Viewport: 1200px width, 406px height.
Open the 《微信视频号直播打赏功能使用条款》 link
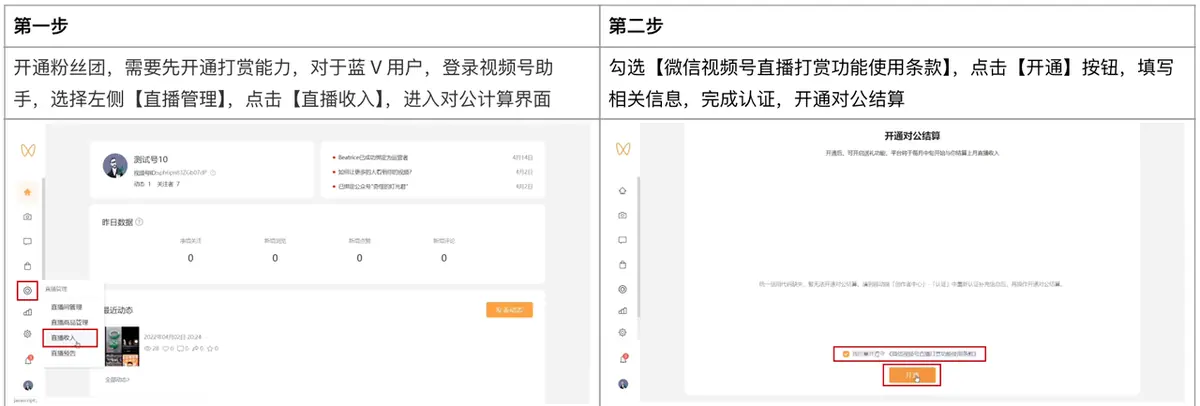[935, 353]
